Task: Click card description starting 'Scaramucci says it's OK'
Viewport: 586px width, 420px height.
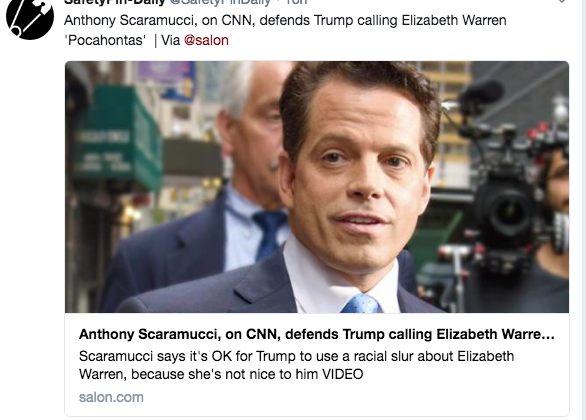Action: 296,365
